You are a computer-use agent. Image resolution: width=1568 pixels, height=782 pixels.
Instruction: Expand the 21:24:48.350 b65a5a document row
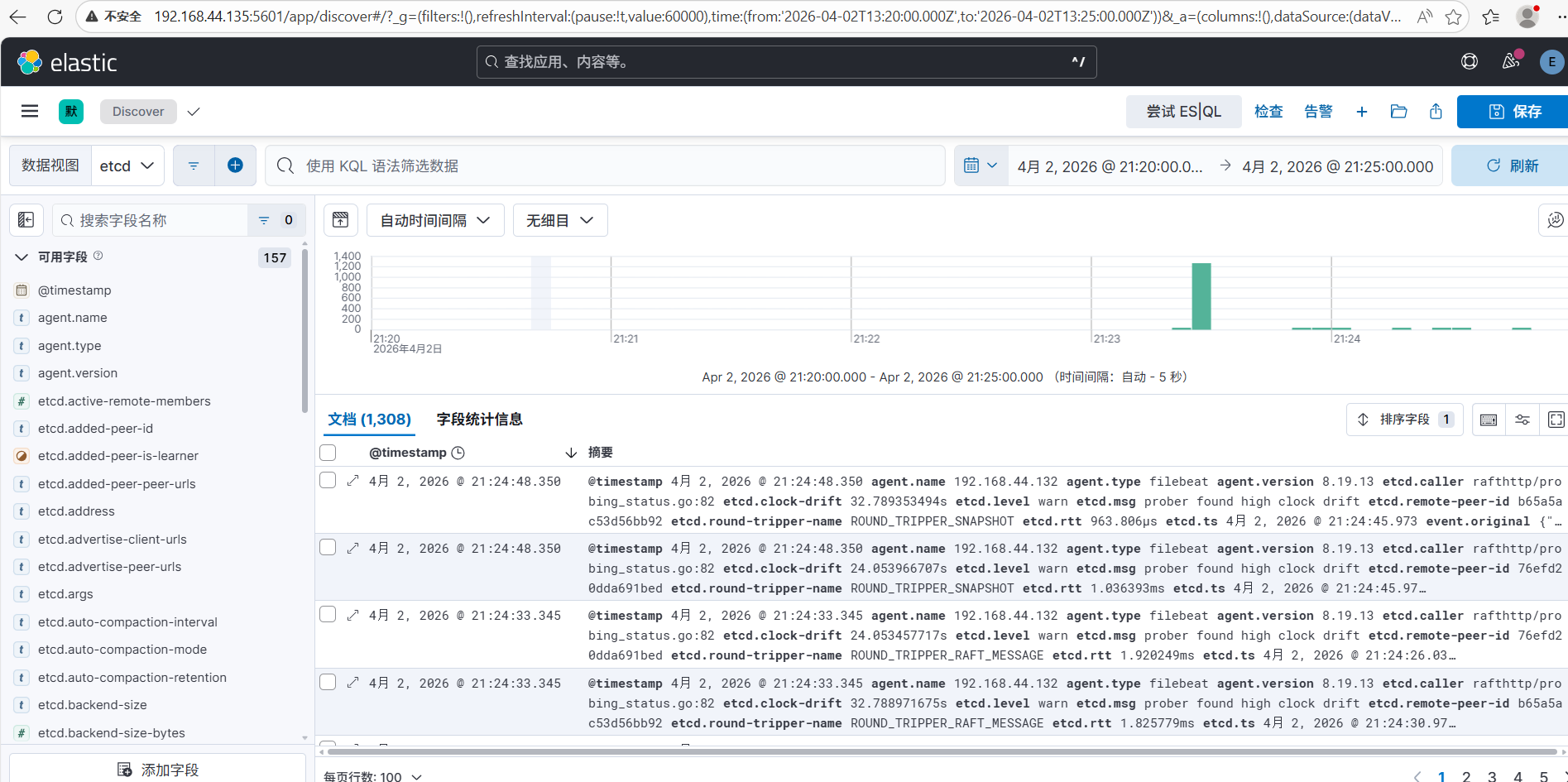(352, 481)
